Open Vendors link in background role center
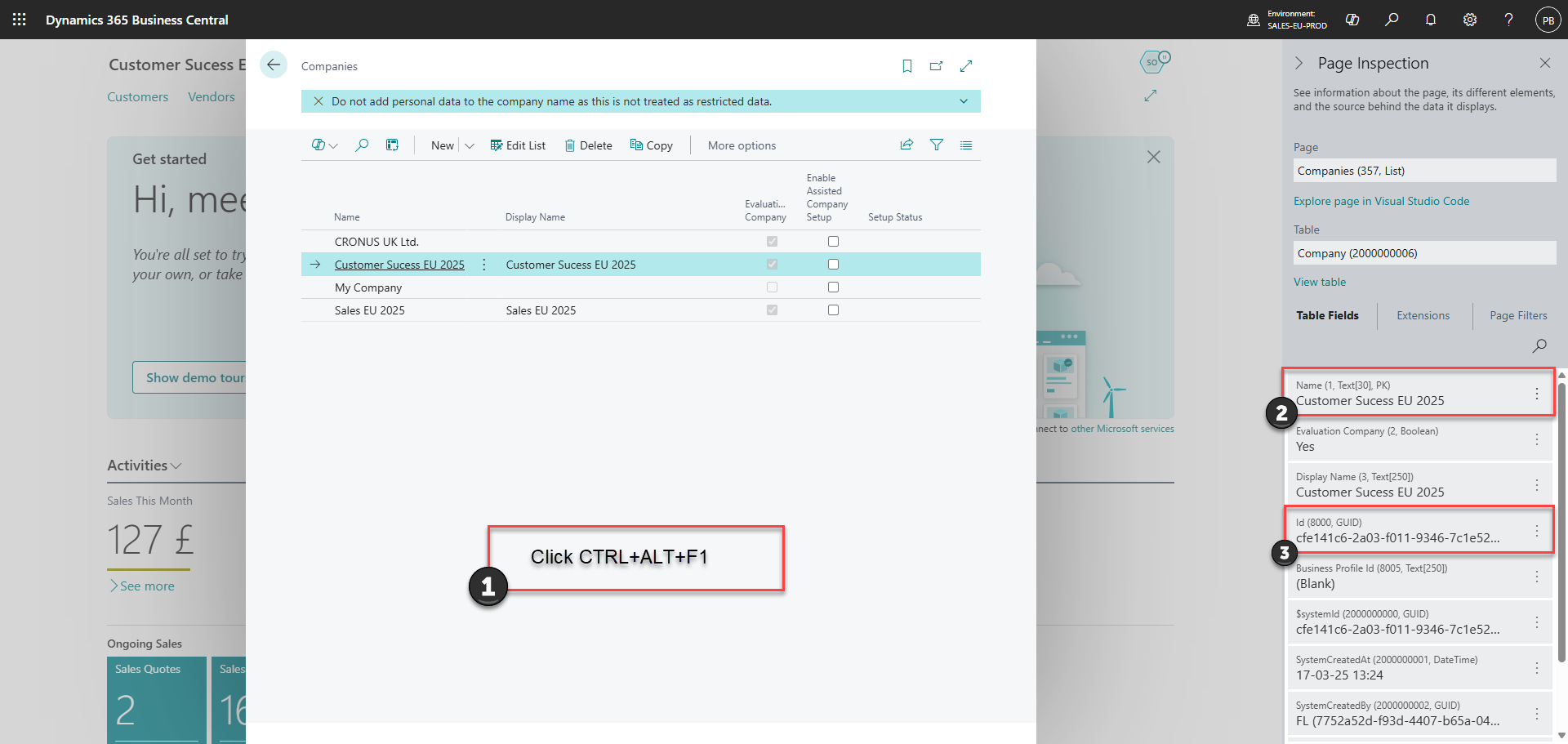 coord(212,96)
